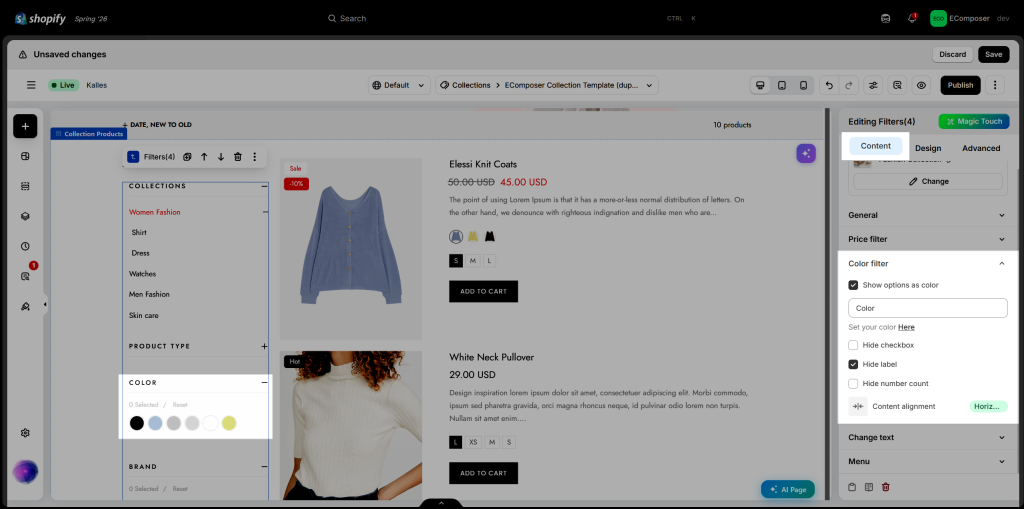
Task: Switch to tablet device preview
Action: click(x=782, y=85)
